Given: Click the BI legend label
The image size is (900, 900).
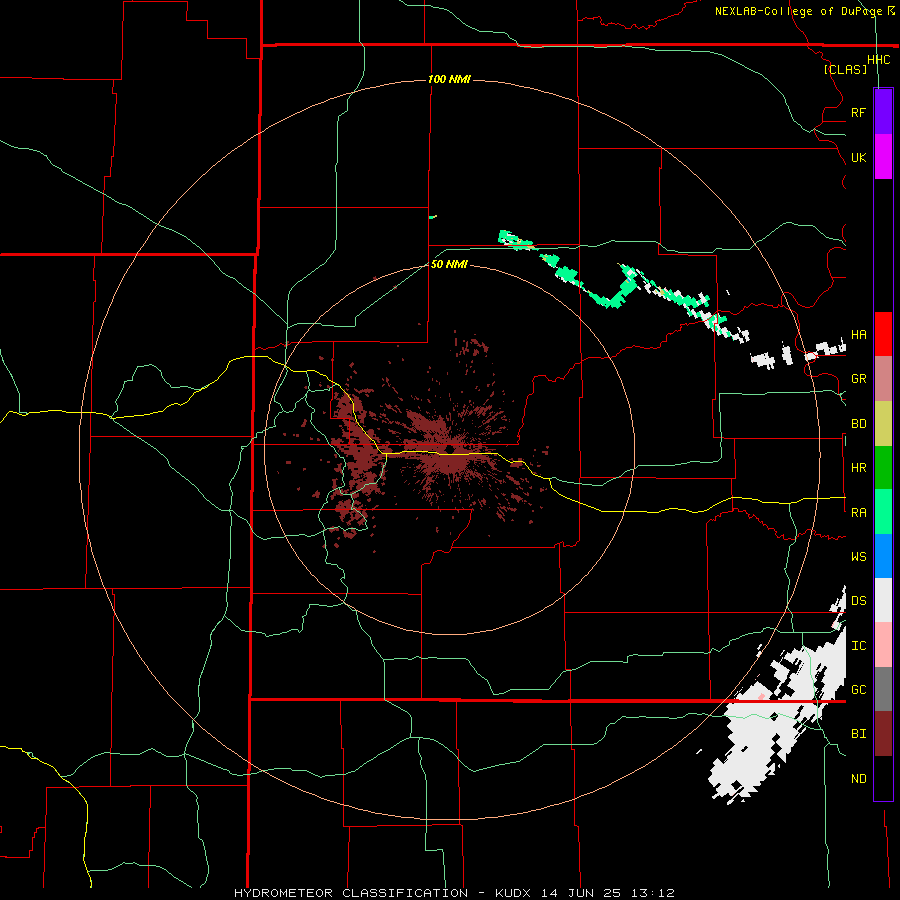Looking at the screenshot, I should pyautogui.click(x=858, y=734).
